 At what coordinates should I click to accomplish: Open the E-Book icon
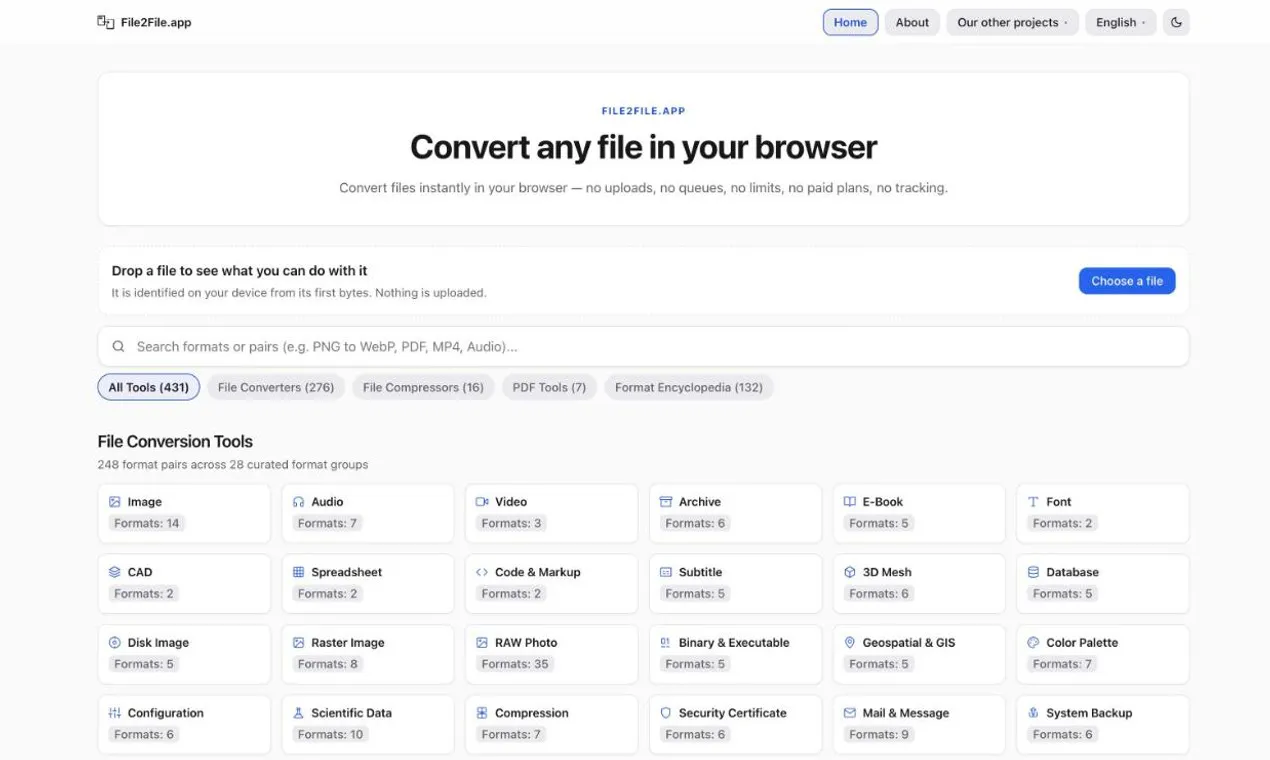click(850, 502)
